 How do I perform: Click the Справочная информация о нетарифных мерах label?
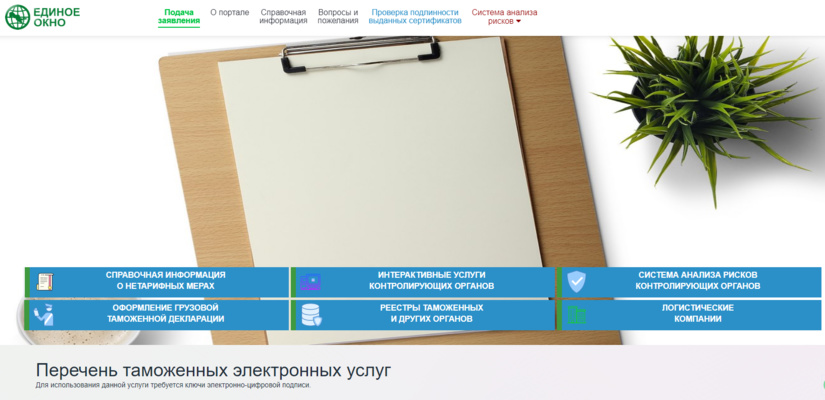tap(165, 281)
